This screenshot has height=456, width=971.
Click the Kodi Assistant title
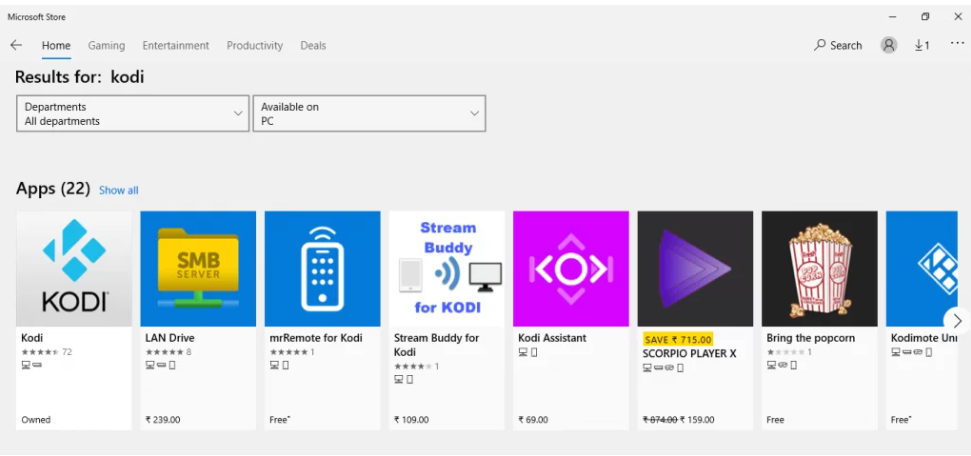tap(552, 338)
